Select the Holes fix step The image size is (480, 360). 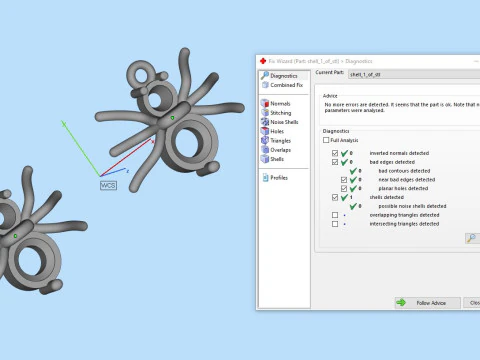272,131
